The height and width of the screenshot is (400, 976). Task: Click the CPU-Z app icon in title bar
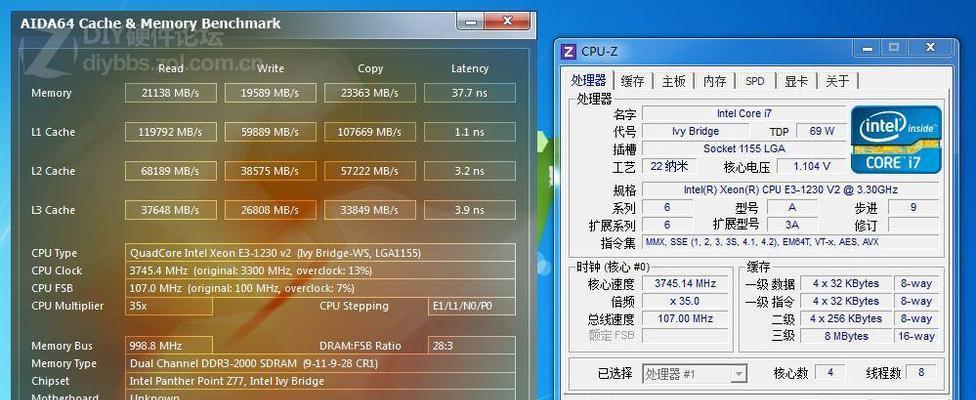[568, 52]
